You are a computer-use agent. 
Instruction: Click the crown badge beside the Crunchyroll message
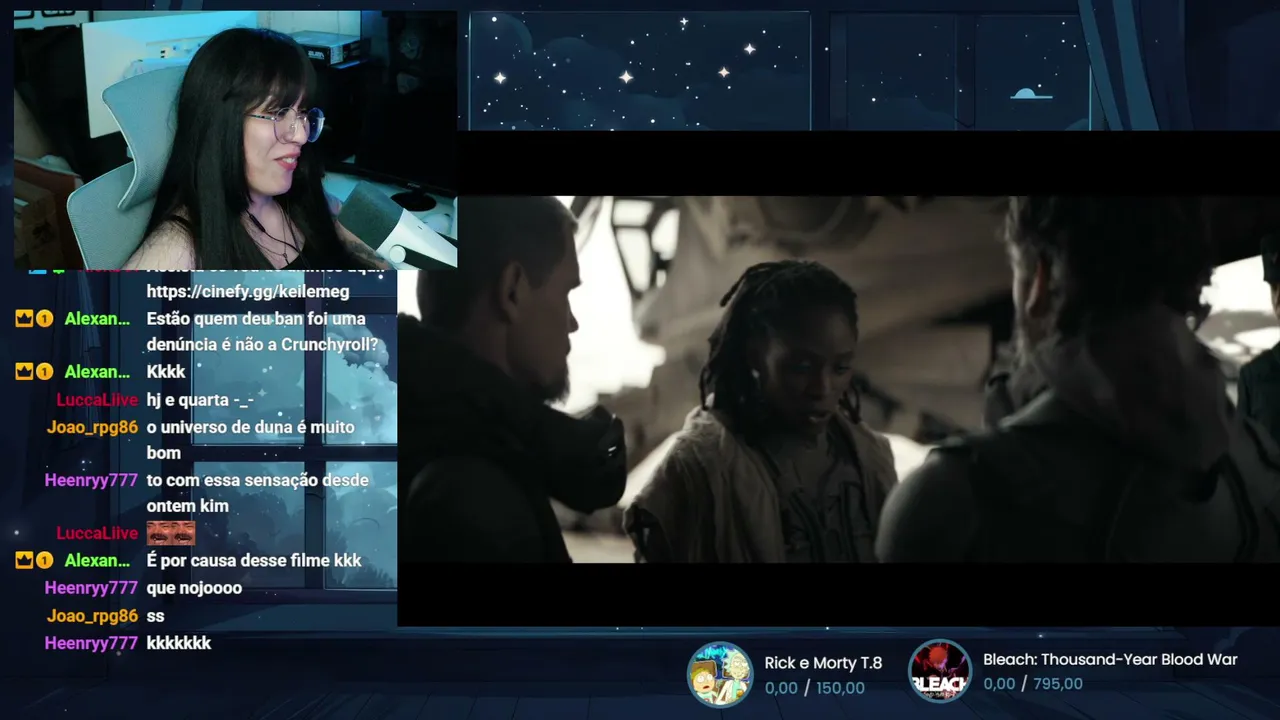tap(25, 319)
